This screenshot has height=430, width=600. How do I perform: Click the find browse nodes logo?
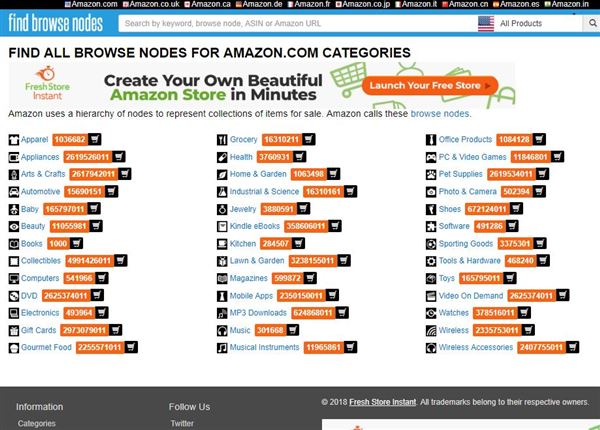[55, 23]
